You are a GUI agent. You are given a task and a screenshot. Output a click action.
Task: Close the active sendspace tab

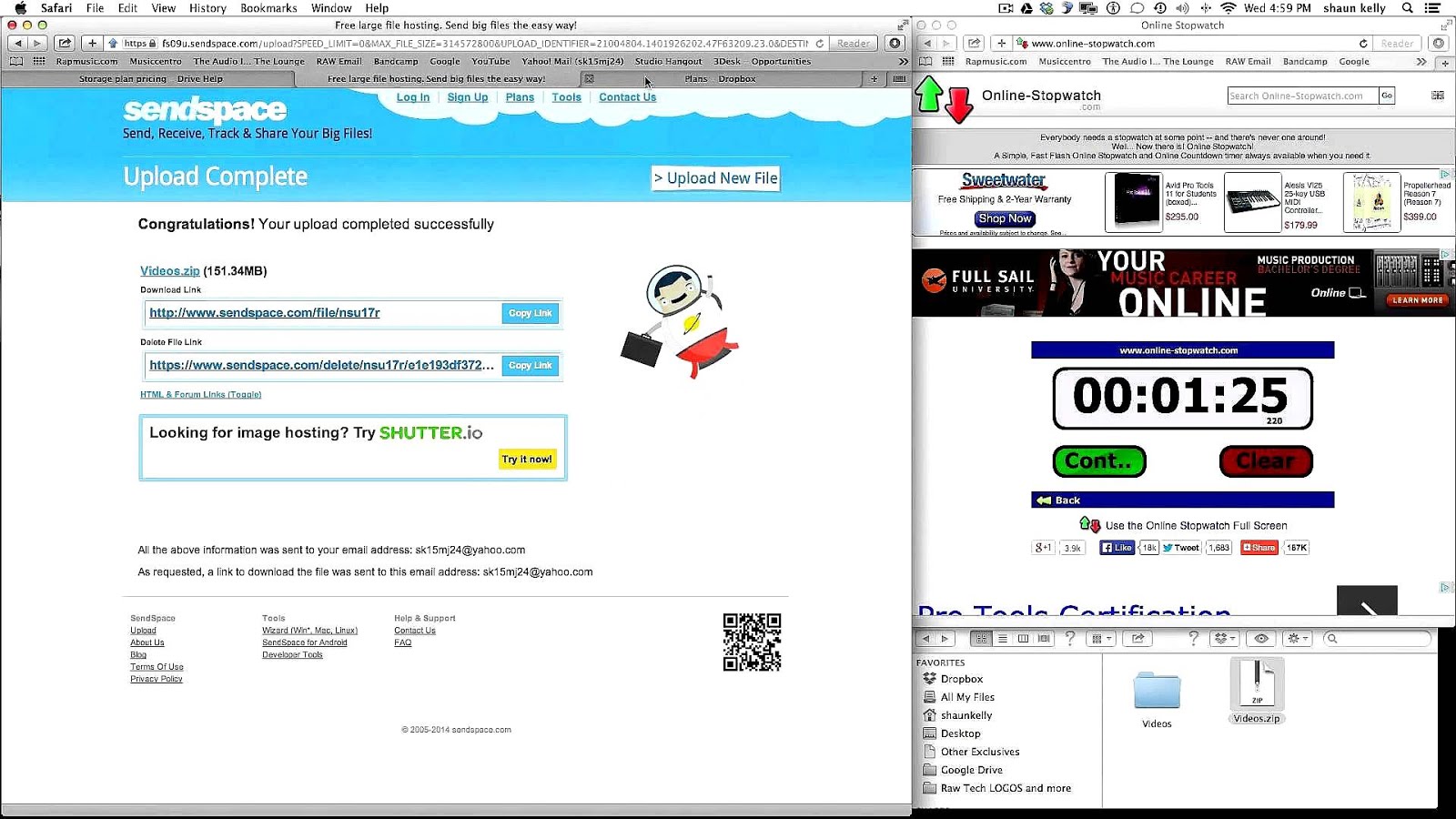589,79
